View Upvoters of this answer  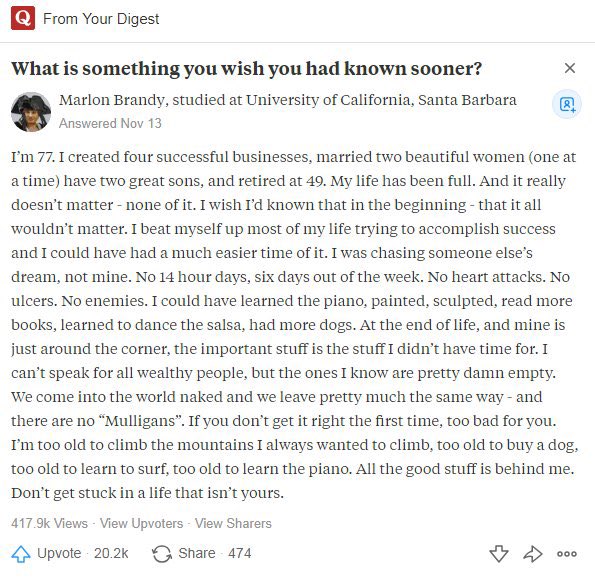[x=141, y=524]
